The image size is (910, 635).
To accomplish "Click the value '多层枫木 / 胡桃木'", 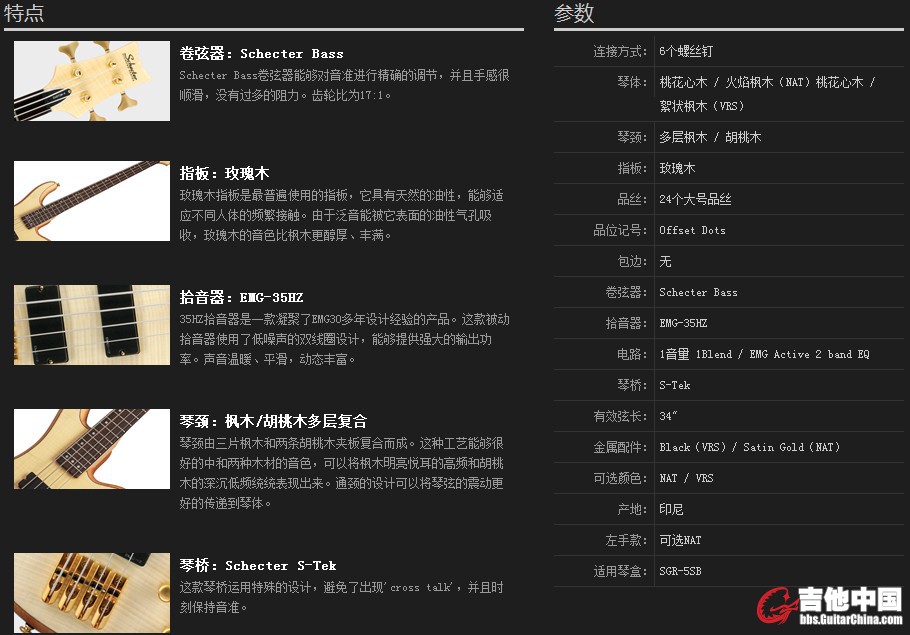I will point(710,137).
